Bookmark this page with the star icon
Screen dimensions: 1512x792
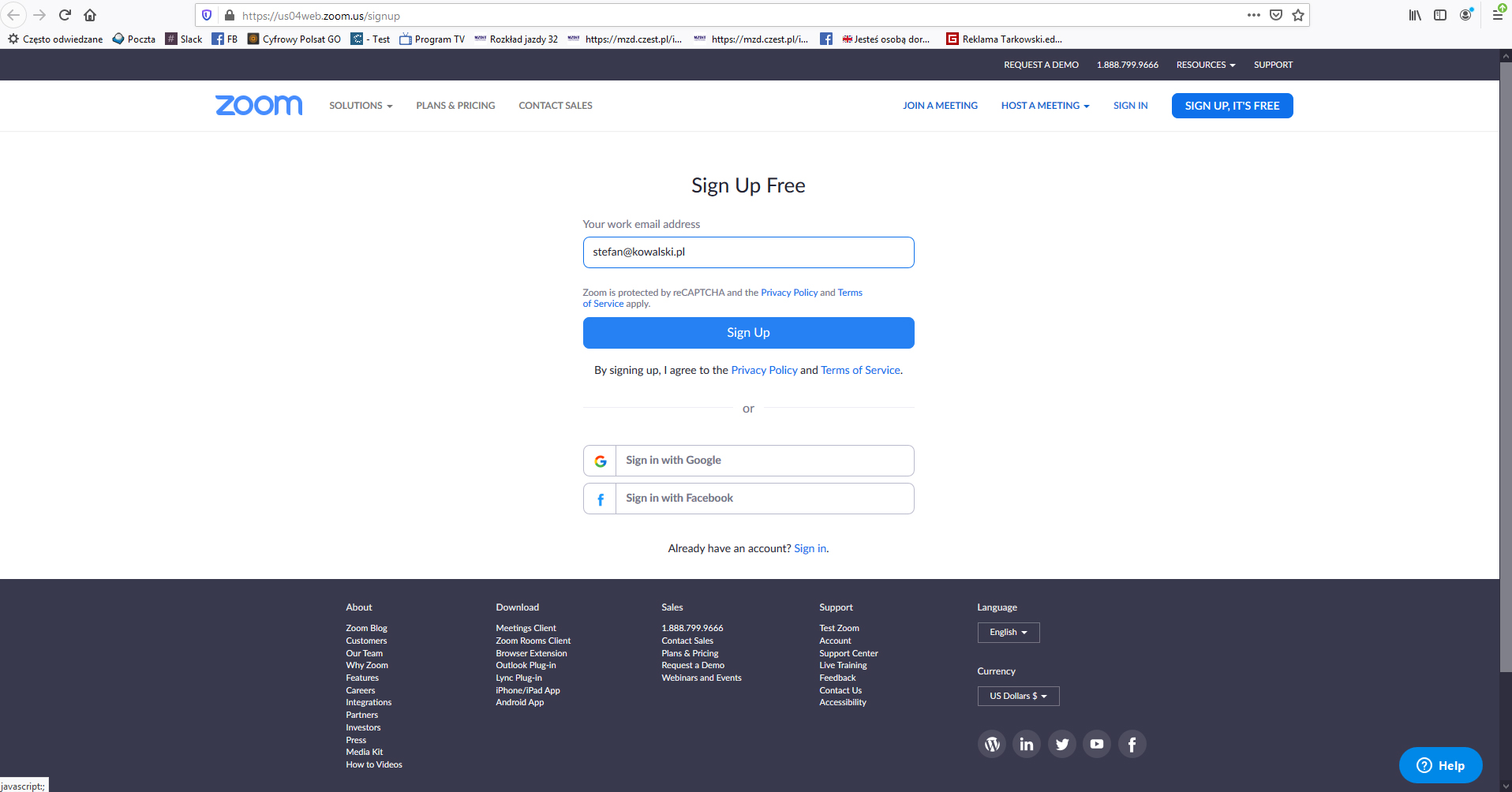(x=1298, y=15)
